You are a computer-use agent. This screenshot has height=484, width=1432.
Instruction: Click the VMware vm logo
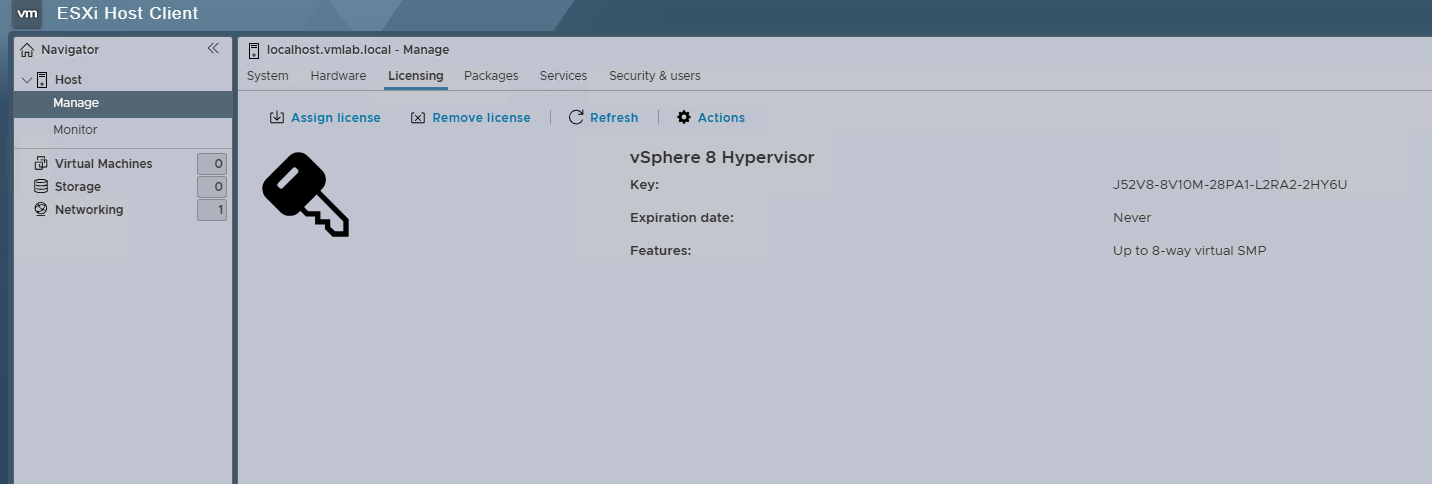click(28, 14)
